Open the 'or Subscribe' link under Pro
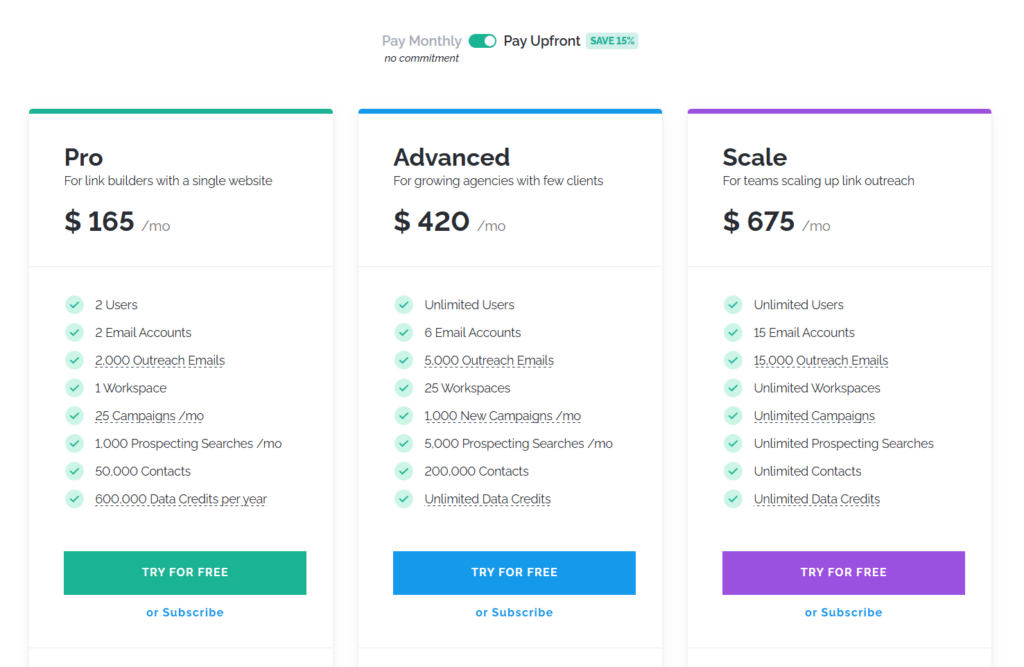The width and height of the screenshot is (1024, 667). coord(185,612)
